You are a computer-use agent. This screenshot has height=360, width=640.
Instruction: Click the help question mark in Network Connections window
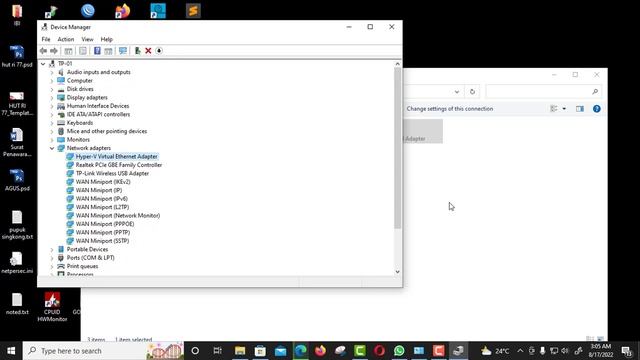(597, 109)
